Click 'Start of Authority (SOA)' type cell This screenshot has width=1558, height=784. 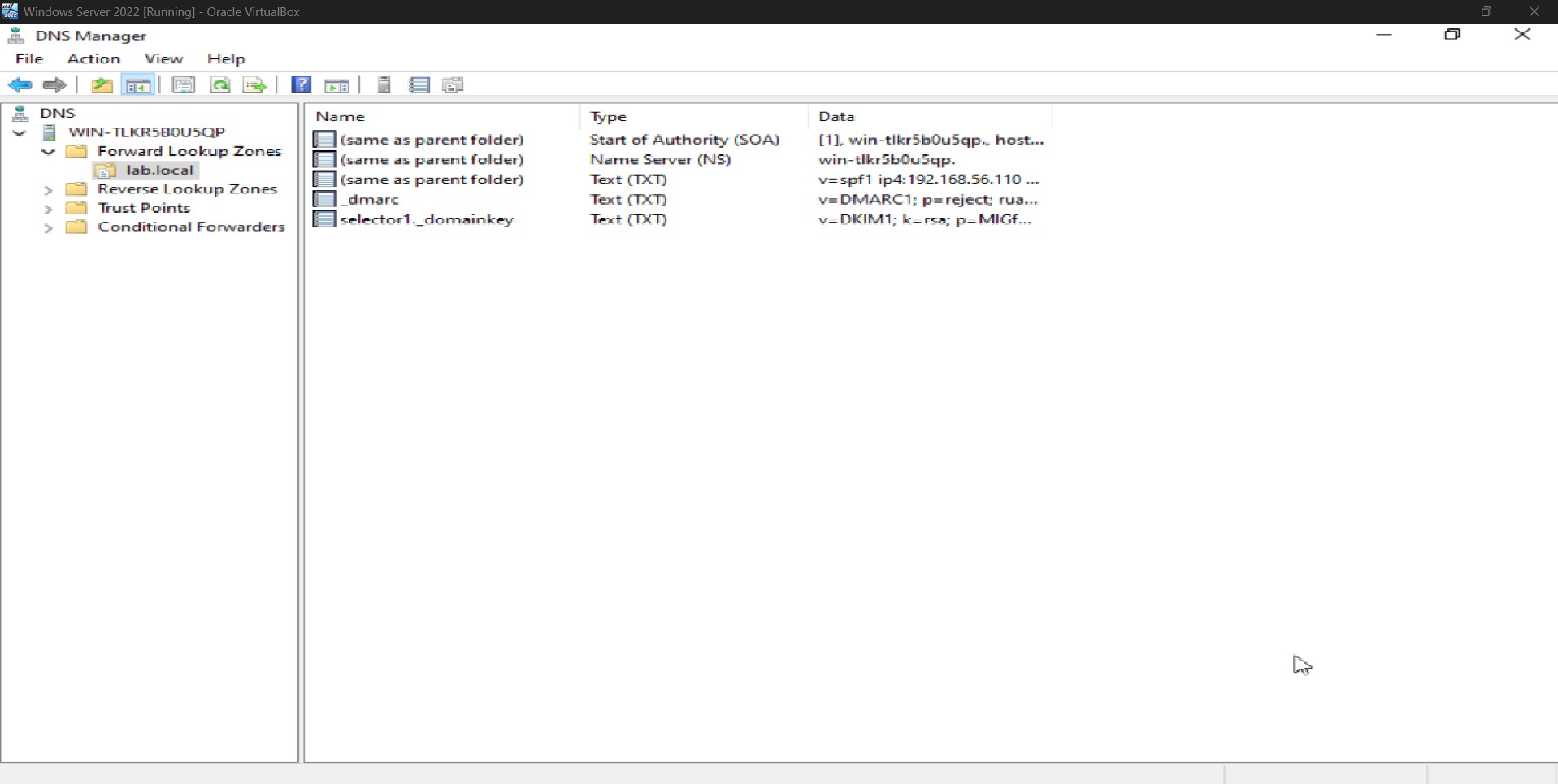click(684, 140)
